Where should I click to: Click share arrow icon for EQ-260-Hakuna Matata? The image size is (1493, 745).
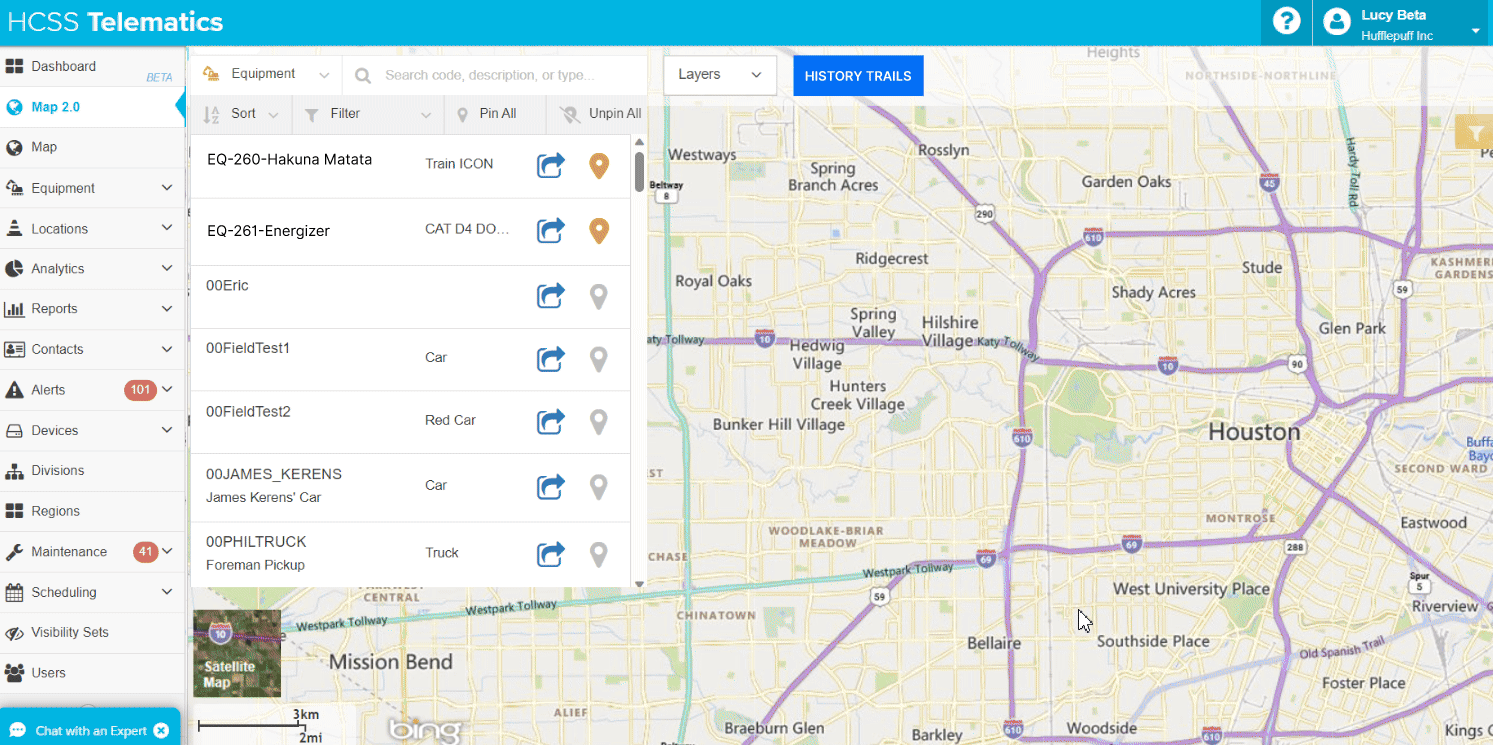click(551, 165)
